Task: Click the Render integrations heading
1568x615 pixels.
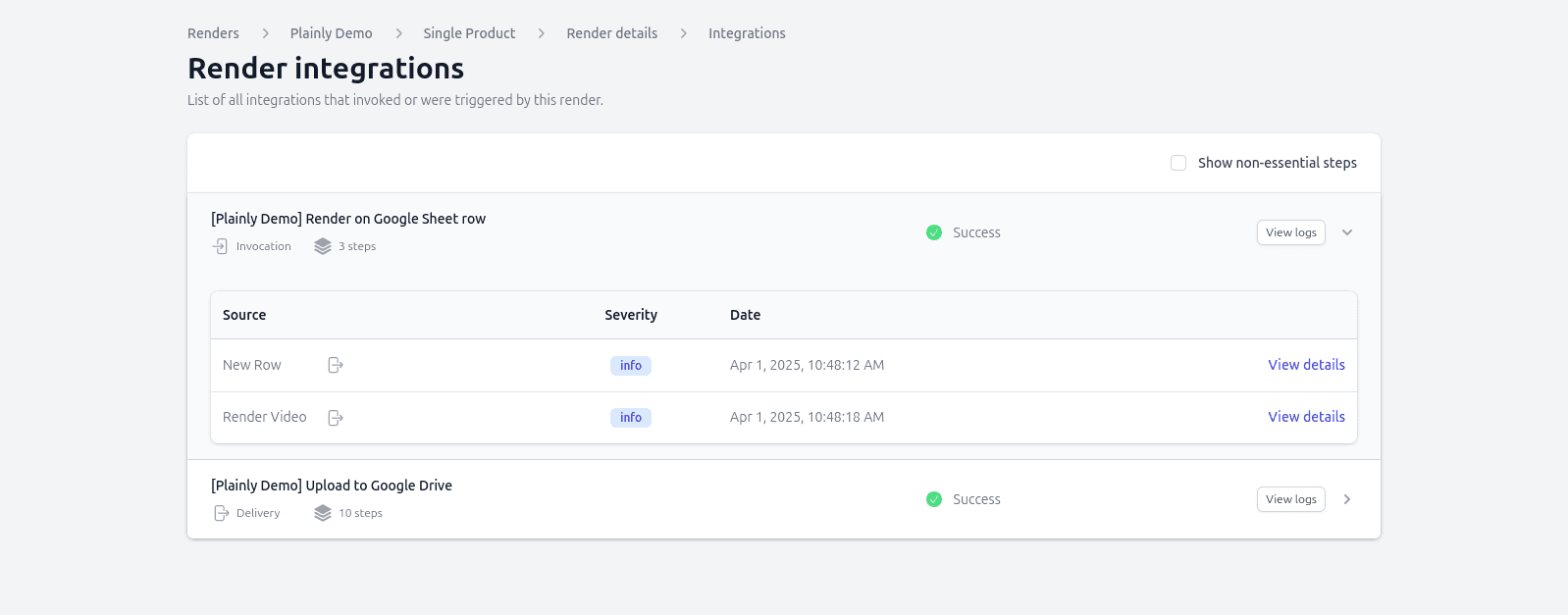Action: (x=326, y=68)
